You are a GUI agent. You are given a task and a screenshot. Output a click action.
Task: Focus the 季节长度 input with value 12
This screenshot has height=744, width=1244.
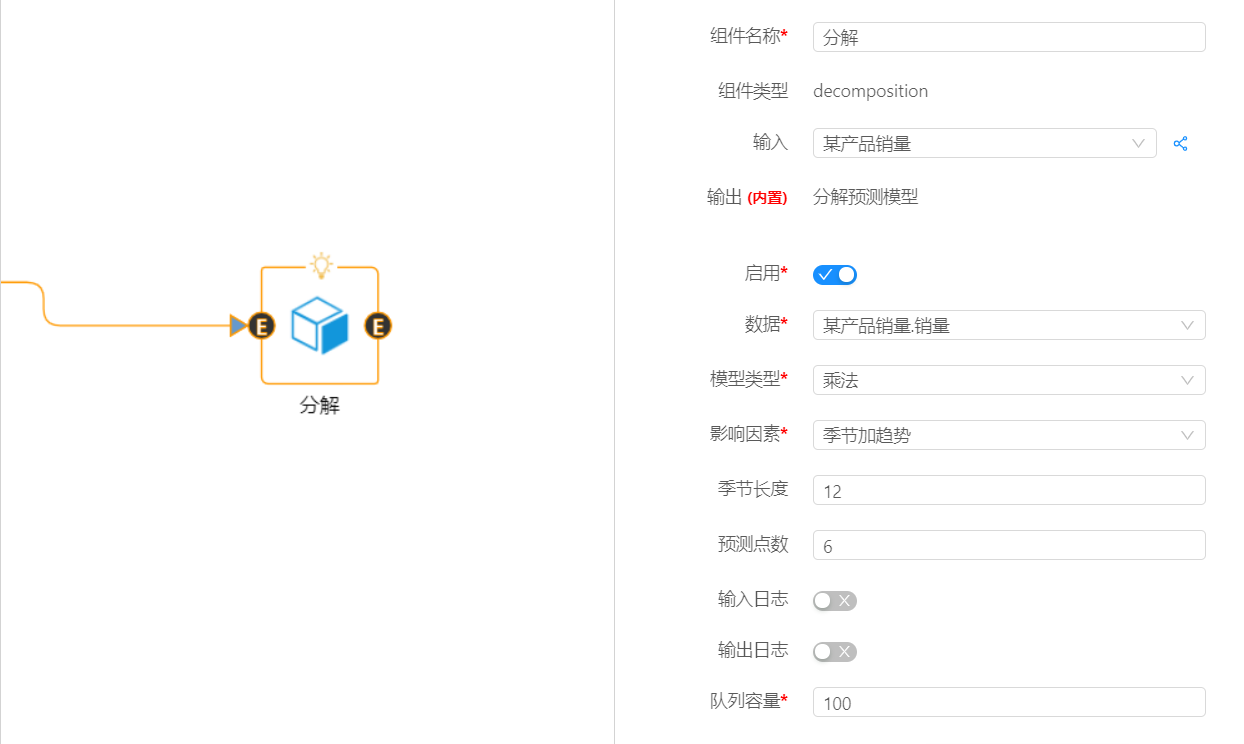(1008, 490)
